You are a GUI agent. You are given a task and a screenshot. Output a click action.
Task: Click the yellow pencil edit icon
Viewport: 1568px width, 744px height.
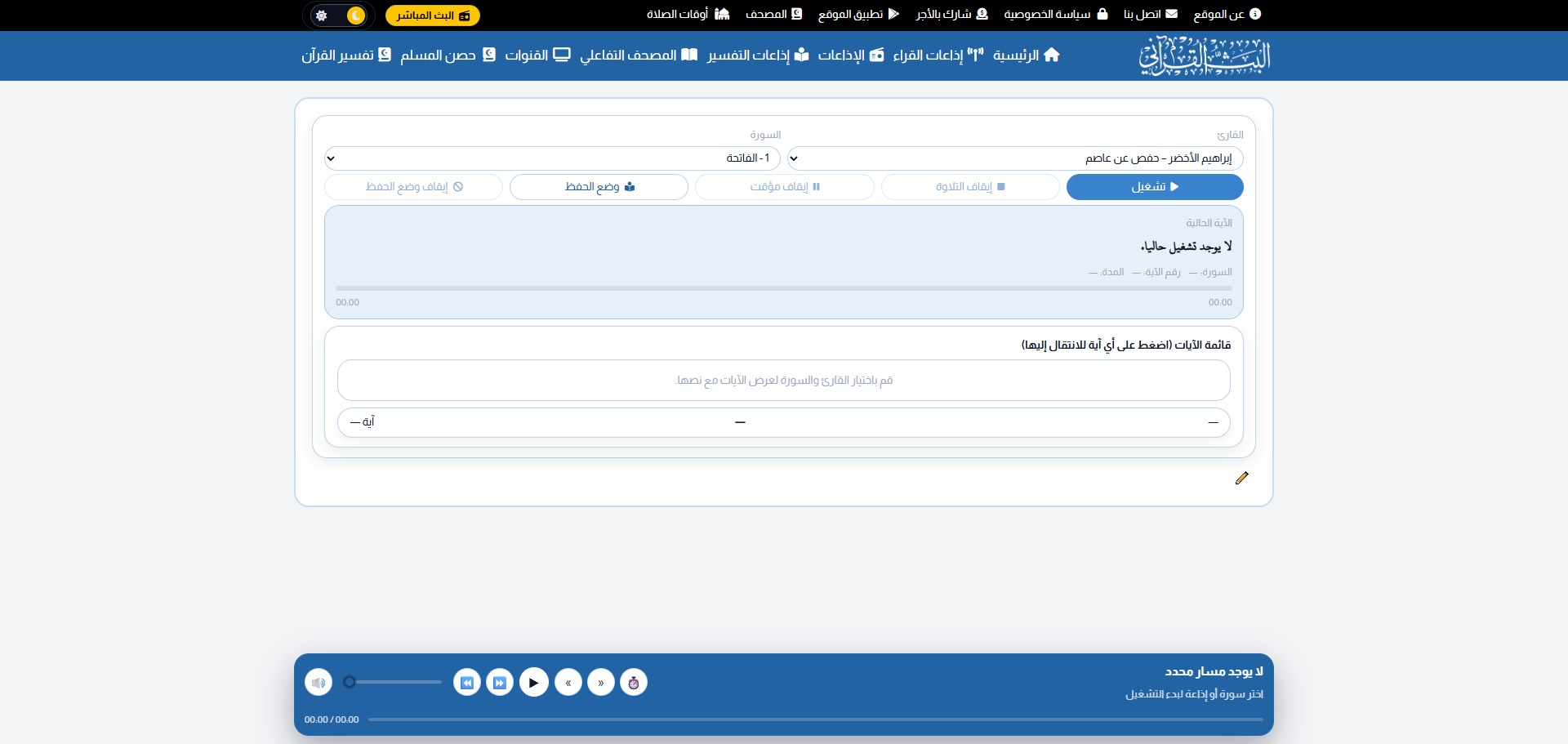pyautogui.click(x=1241, y=479)
